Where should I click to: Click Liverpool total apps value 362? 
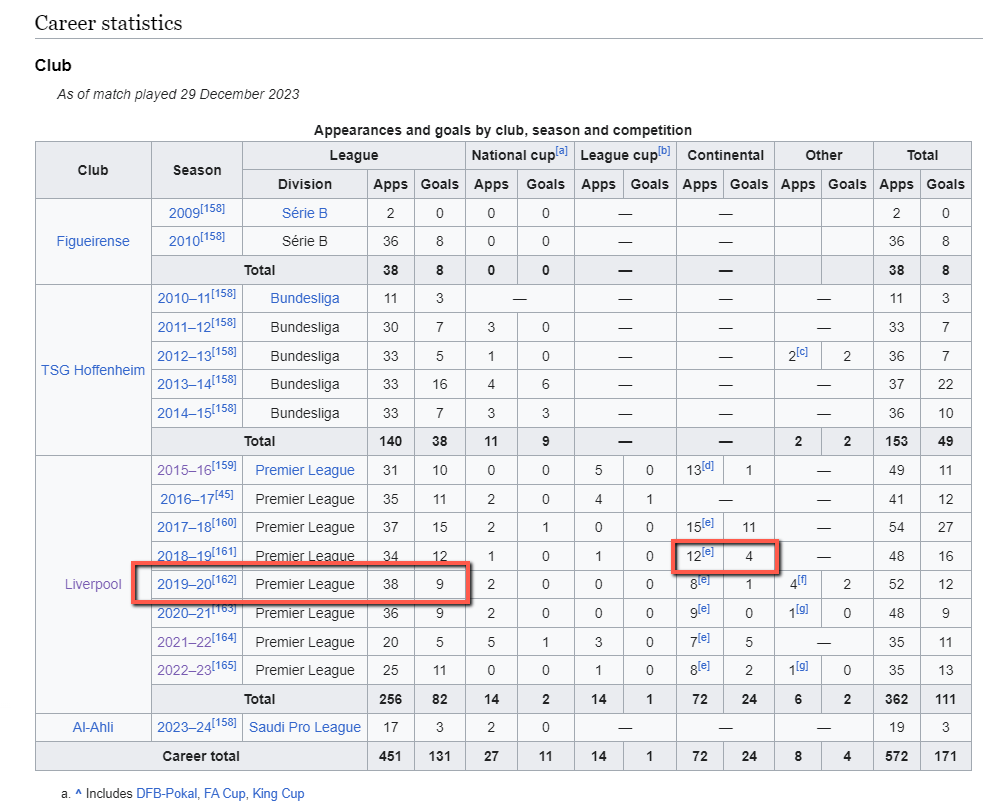coord(897,699)
